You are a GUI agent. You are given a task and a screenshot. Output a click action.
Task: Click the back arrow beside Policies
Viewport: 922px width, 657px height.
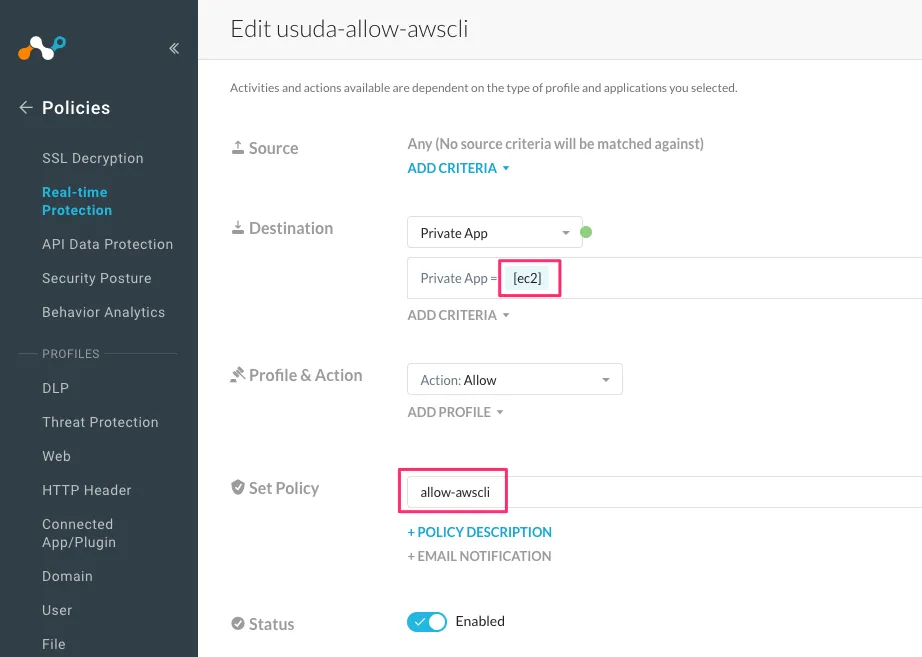(26, 108)
